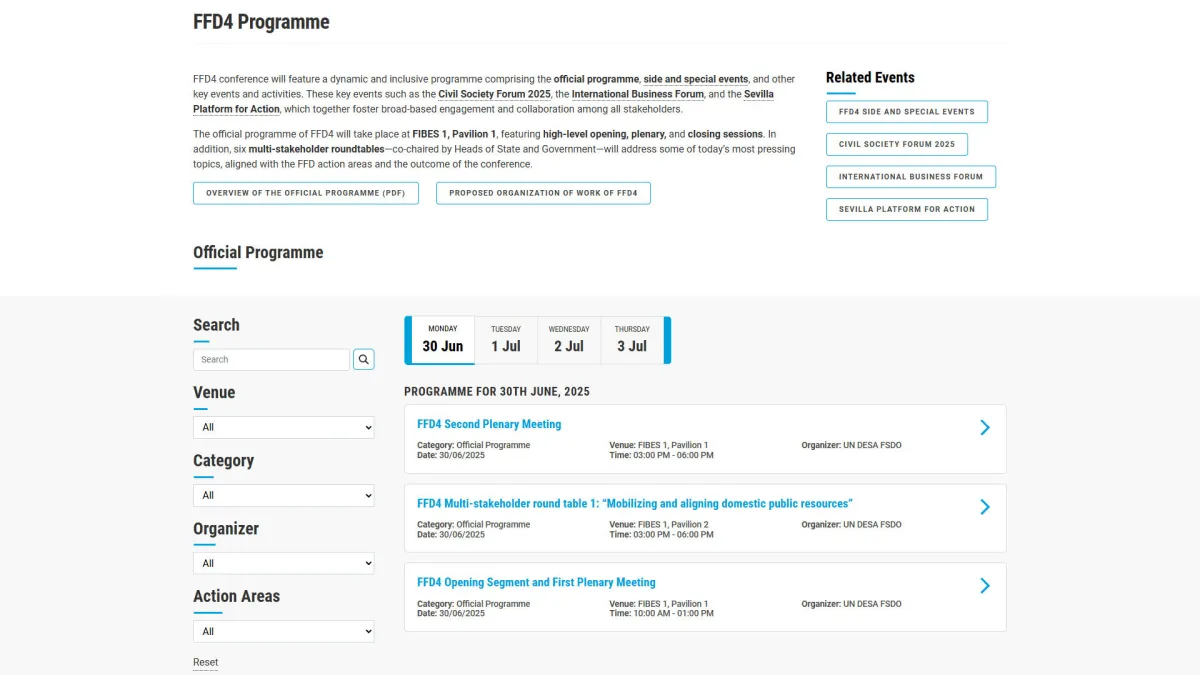Viewport: 1200px width, 675px height.
Task: Open 'FFD4 Second Plenary Meeting' title link
Action: tap(489, 424)
